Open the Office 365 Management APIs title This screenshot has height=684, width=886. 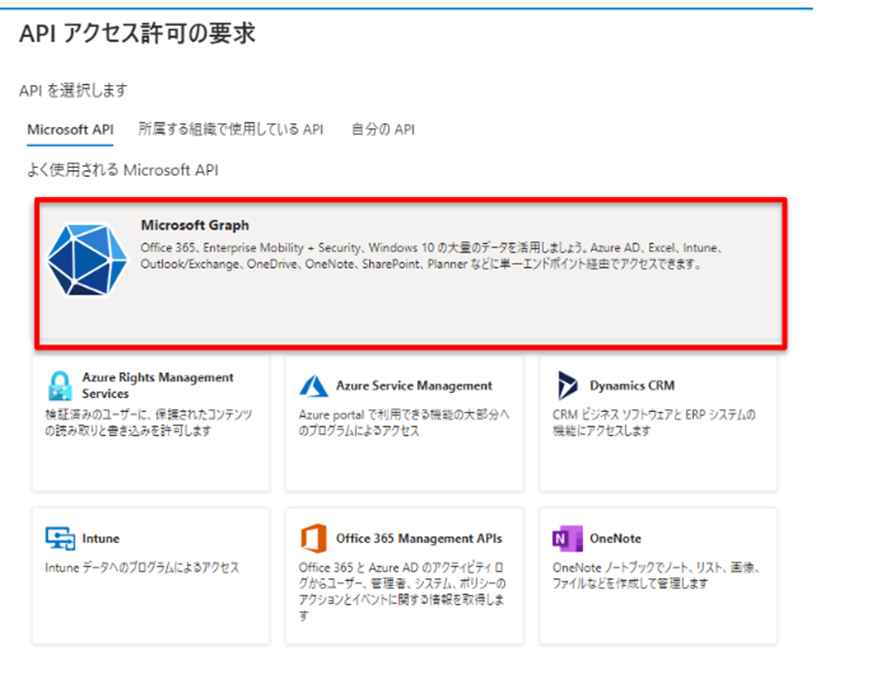click(419, 538)
